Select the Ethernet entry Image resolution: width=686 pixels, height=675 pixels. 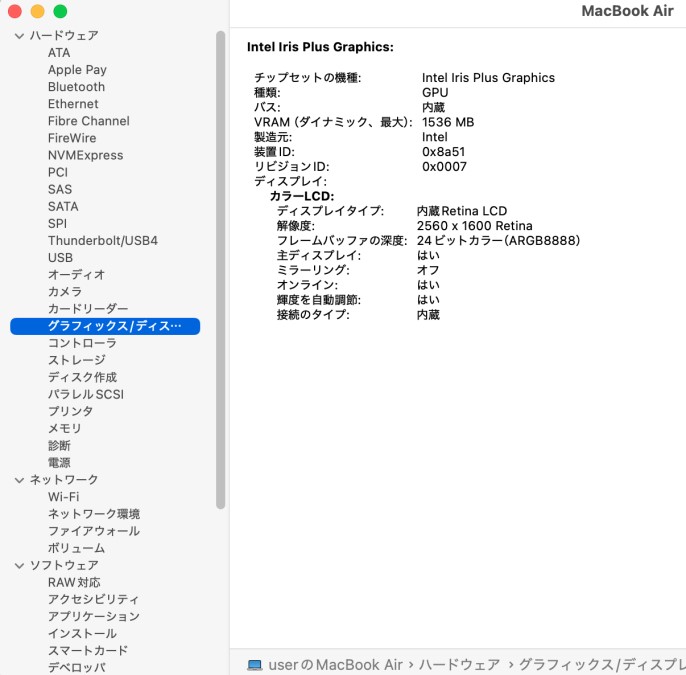tap(73, 104)
